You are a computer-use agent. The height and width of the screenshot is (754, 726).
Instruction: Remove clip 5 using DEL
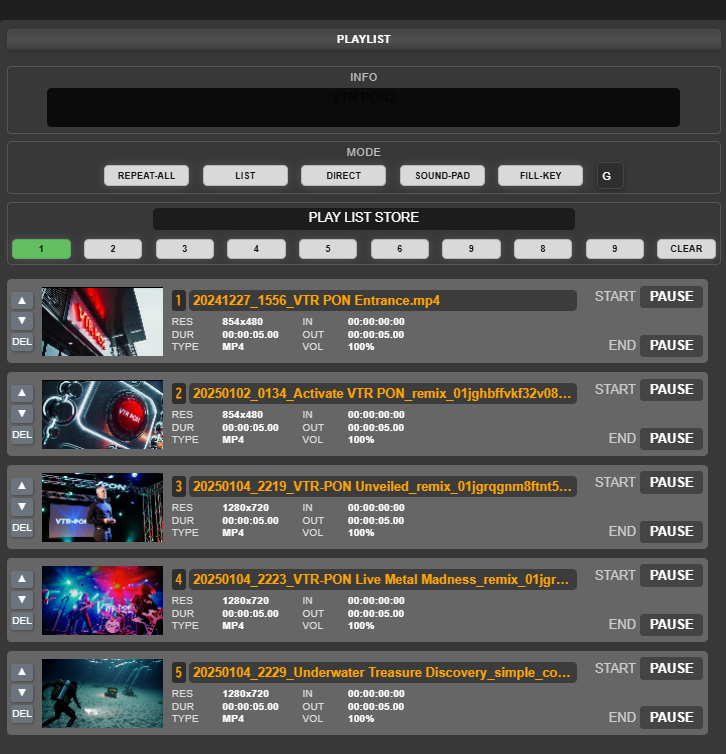point(22,713)
